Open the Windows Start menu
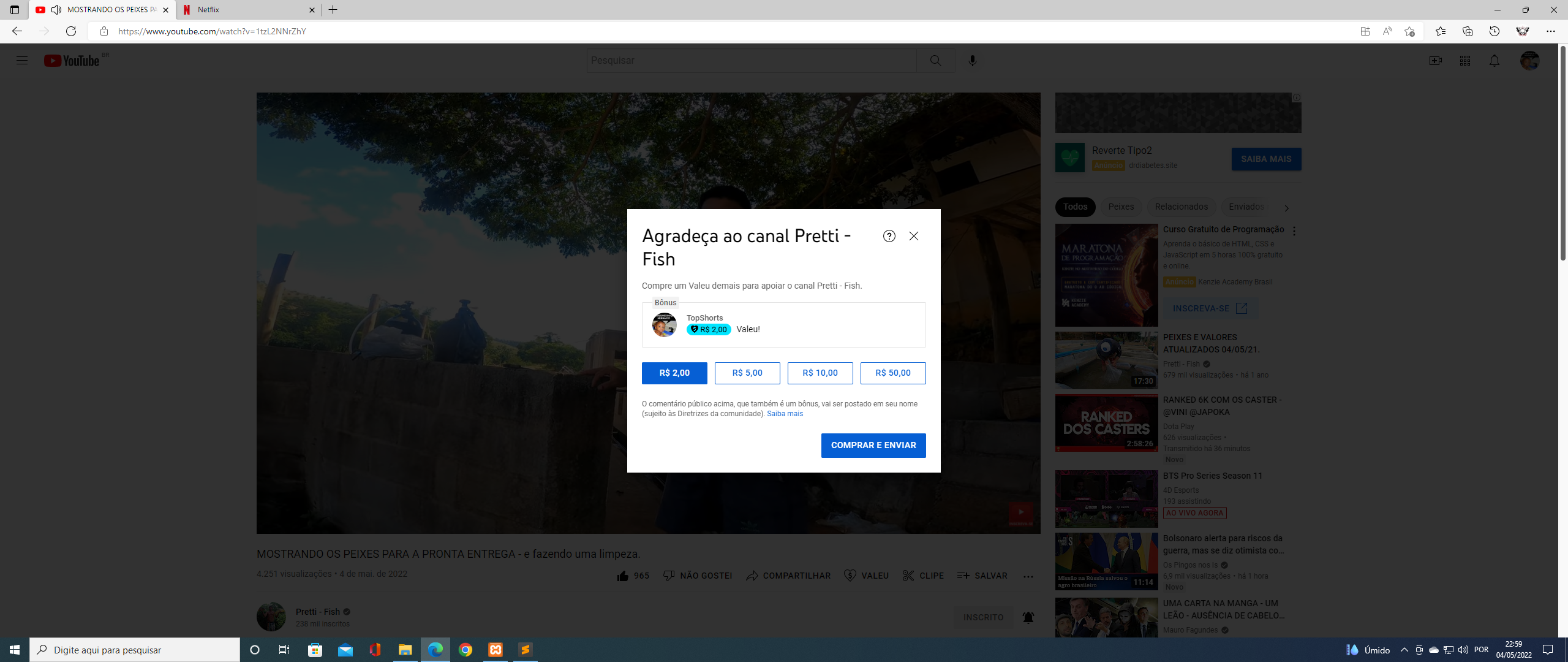1568x662 pixels. pos(15,650)
